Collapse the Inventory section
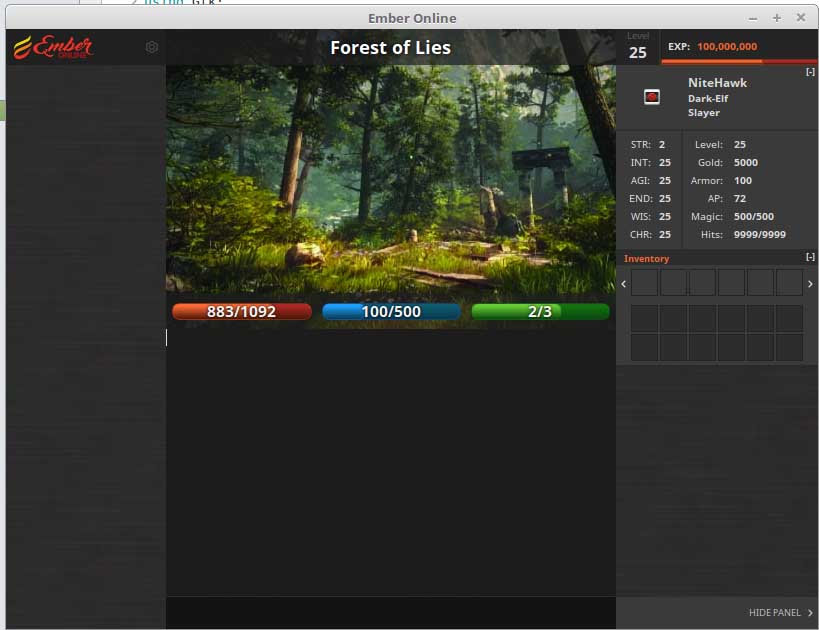This screenshot has height=630, width=819. (x=810, y=258)
